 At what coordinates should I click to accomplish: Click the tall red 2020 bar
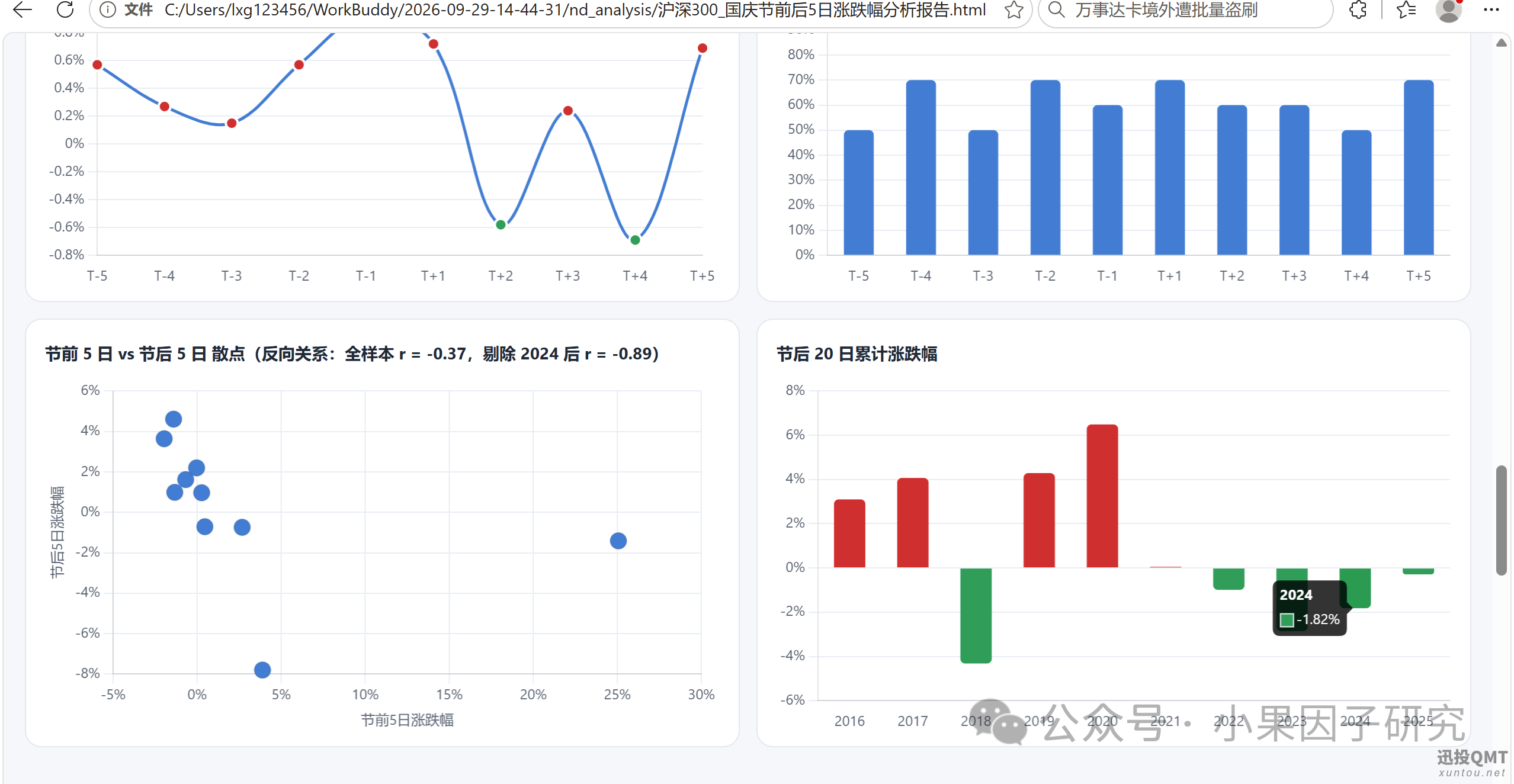pos(1102,496)
